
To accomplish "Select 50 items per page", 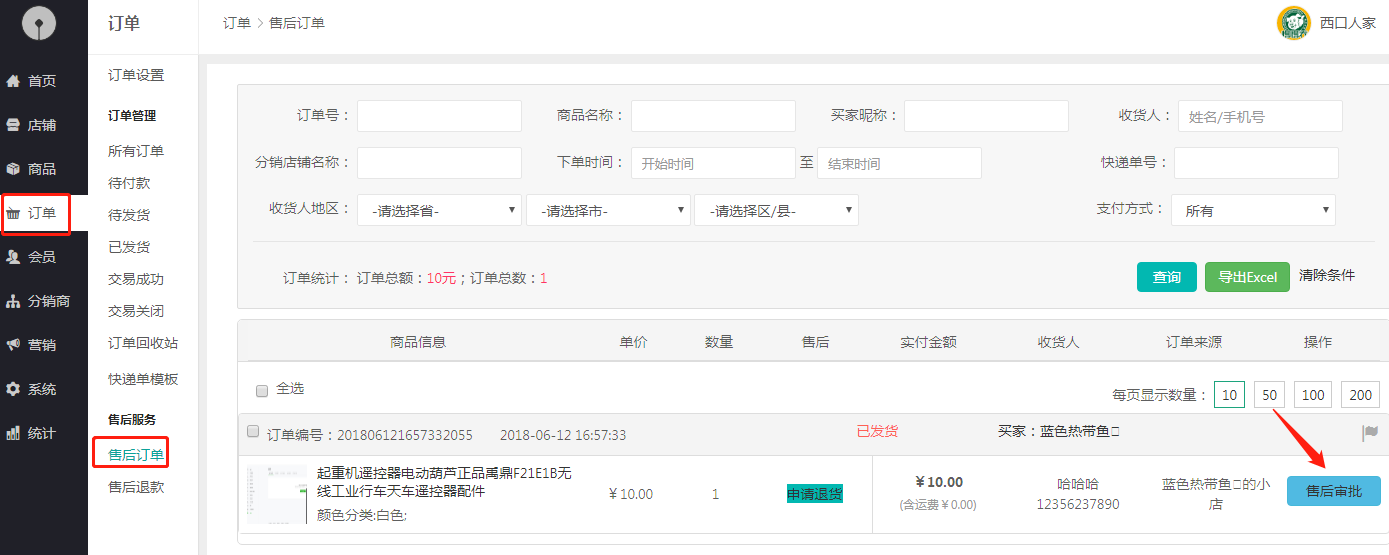I will pyautogui.click(x=1269, y=395).
